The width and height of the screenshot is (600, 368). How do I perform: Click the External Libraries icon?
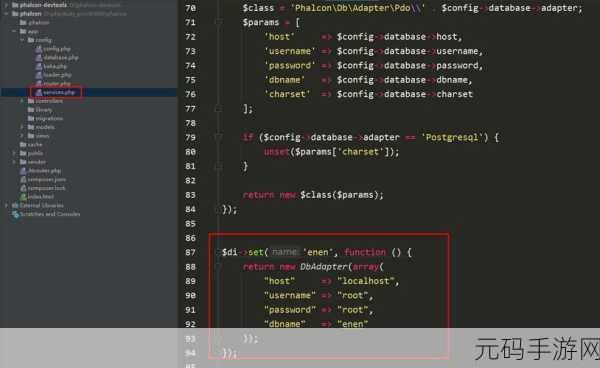pos(15,205)
